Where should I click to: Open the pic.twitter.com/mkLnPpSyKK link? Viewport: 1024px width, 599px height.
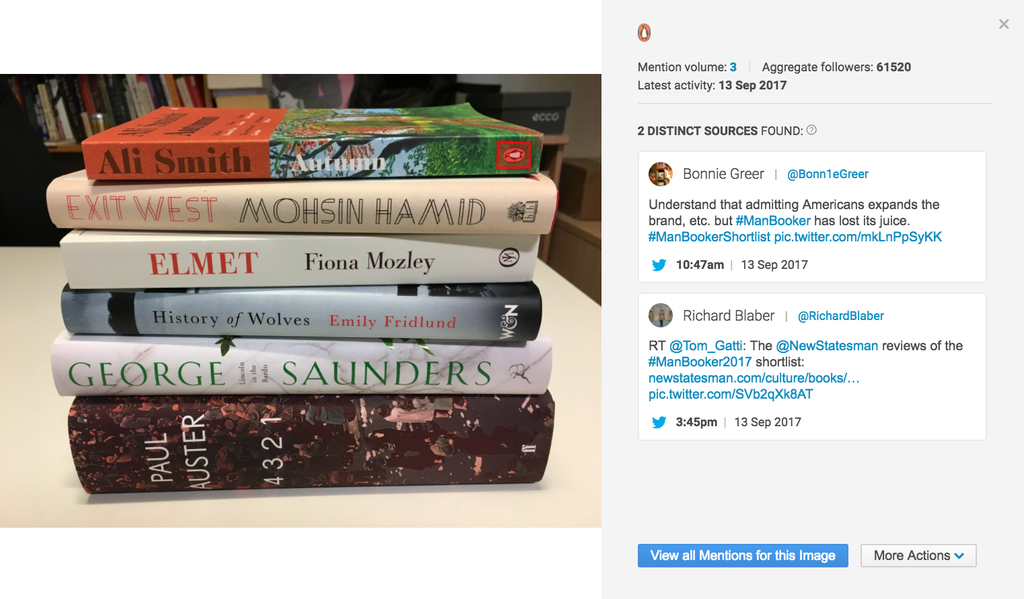[x=857, y=237]
